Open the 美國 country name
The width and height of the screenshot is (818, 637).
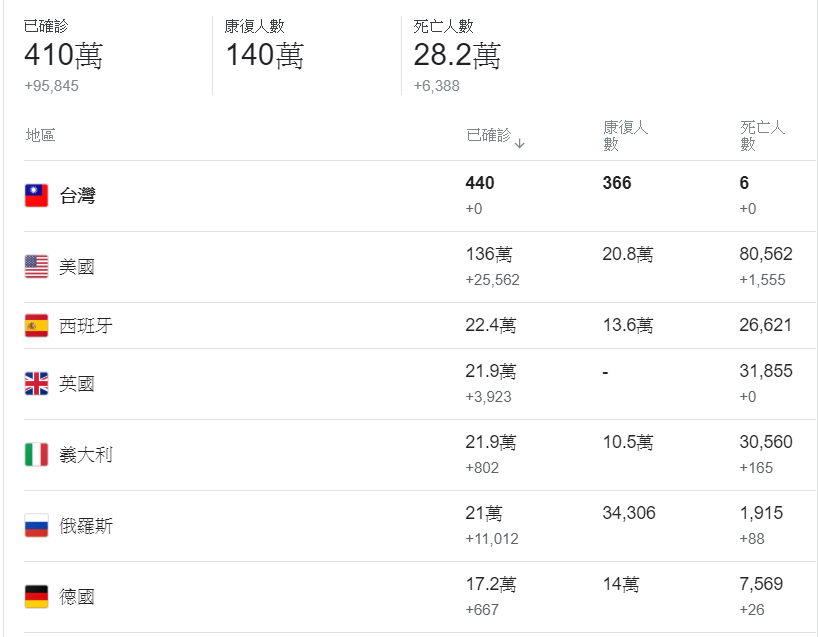coord(77,267)
